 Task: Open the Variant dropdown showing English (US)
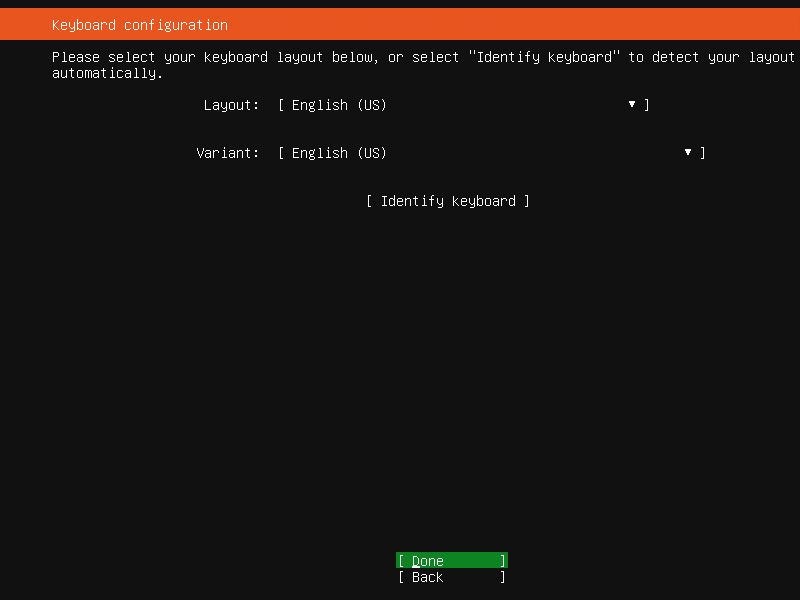(x=492, y=153)
